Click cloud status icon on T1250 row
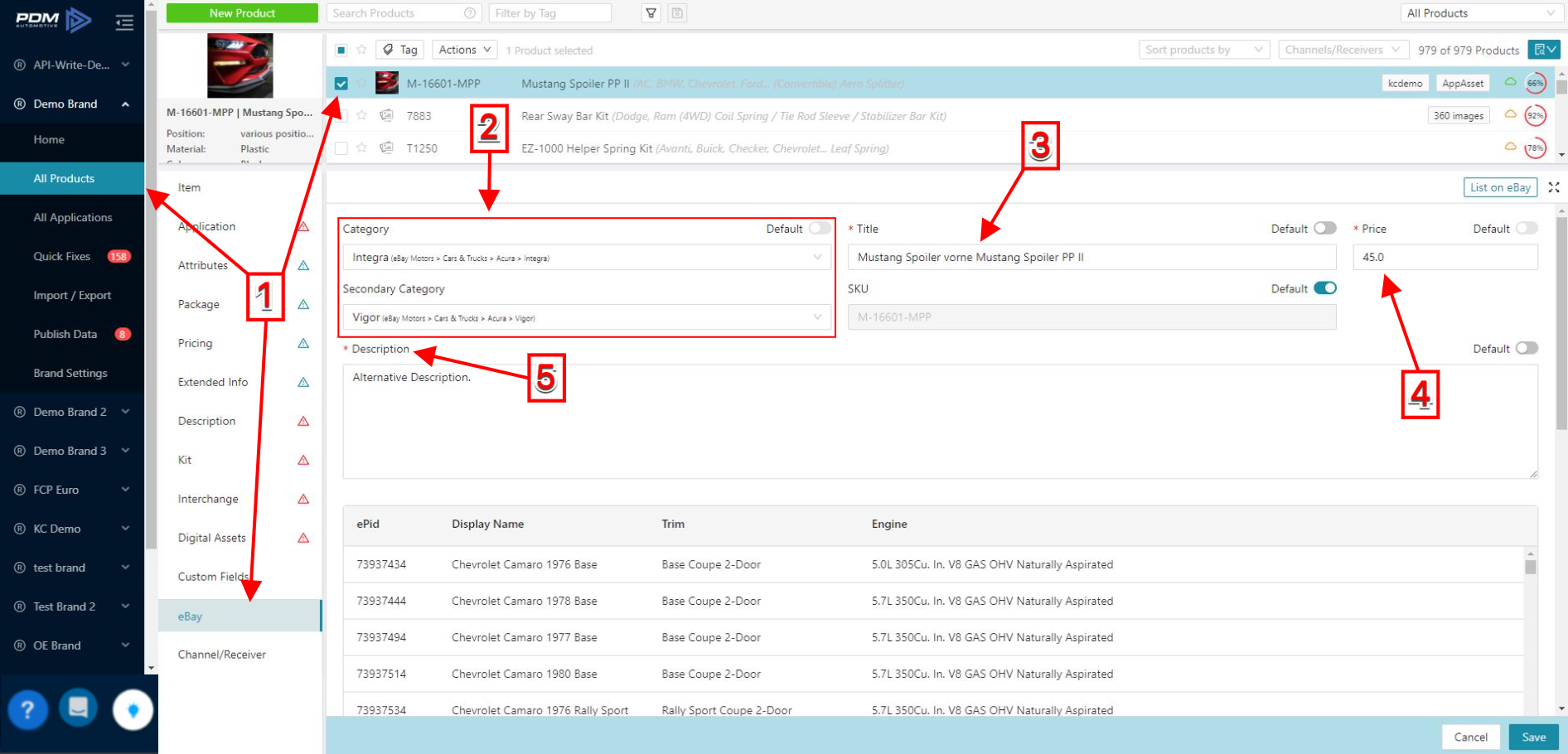This screenshot has height=754, width=1568. [x=1511, y=147]
